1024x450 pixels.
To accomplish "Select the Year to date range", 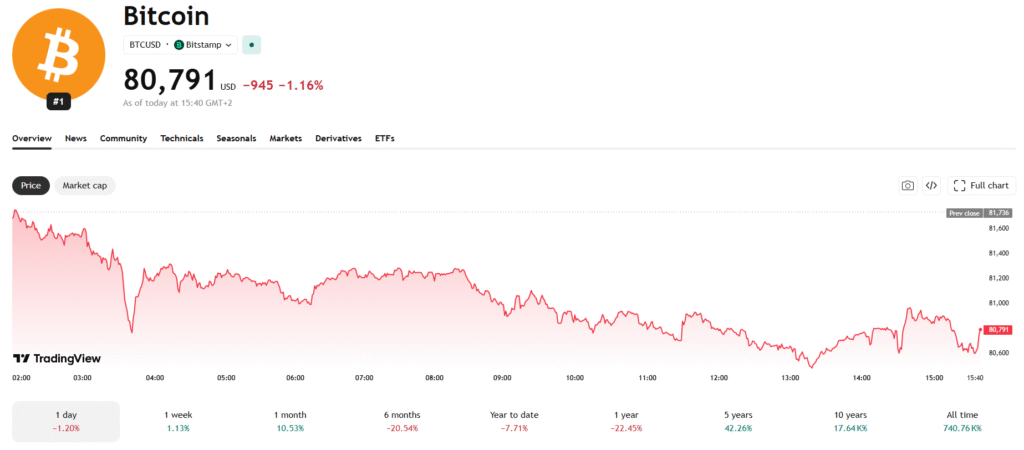I will coord(515,421).
